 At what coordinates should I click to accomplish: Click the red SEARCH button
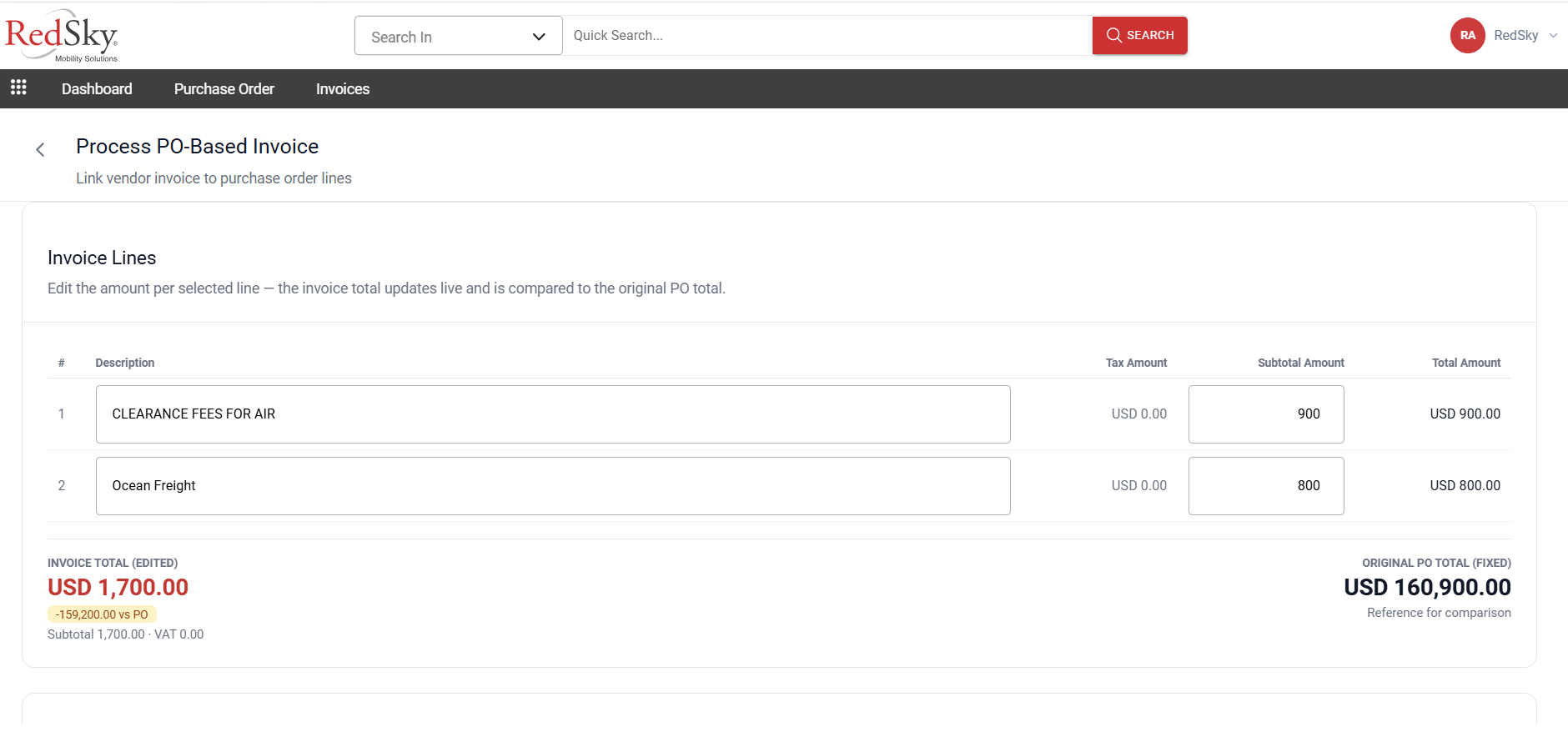[1139, 36]
